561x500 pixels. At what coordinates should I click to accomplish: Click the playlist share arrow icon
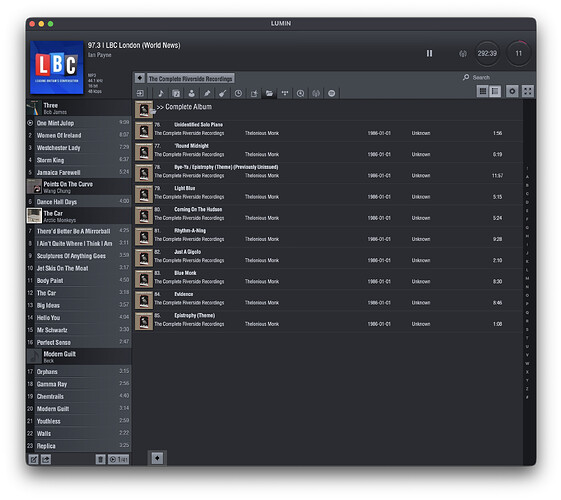[46, 459]
